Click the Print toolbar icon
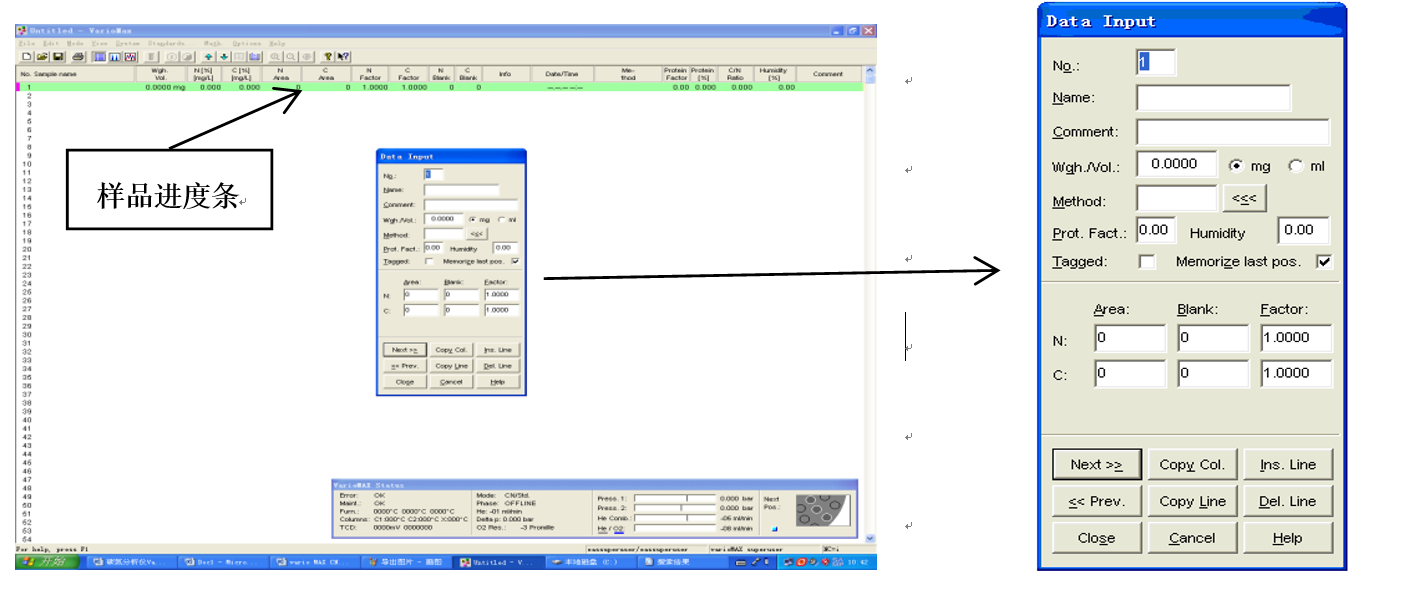Viewport: 1411px width, 602px height. click(78, 57)
